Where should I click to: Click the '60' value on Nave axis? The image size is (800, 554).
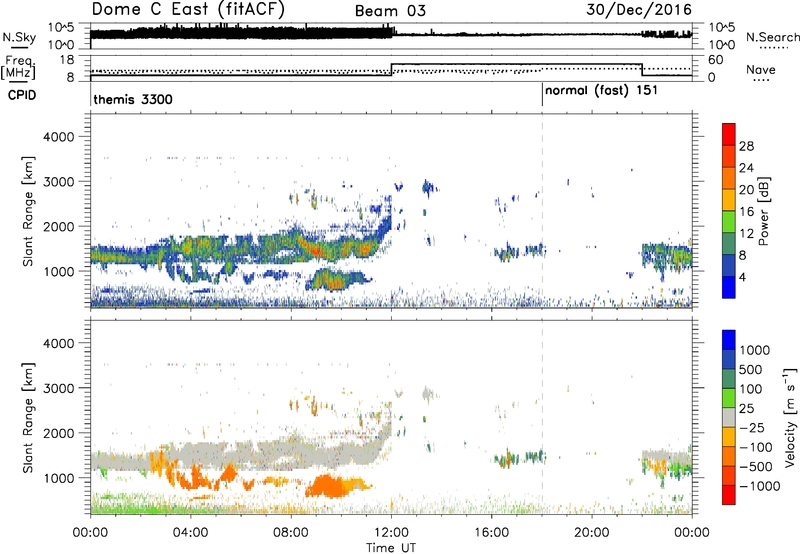click(716, 60)
